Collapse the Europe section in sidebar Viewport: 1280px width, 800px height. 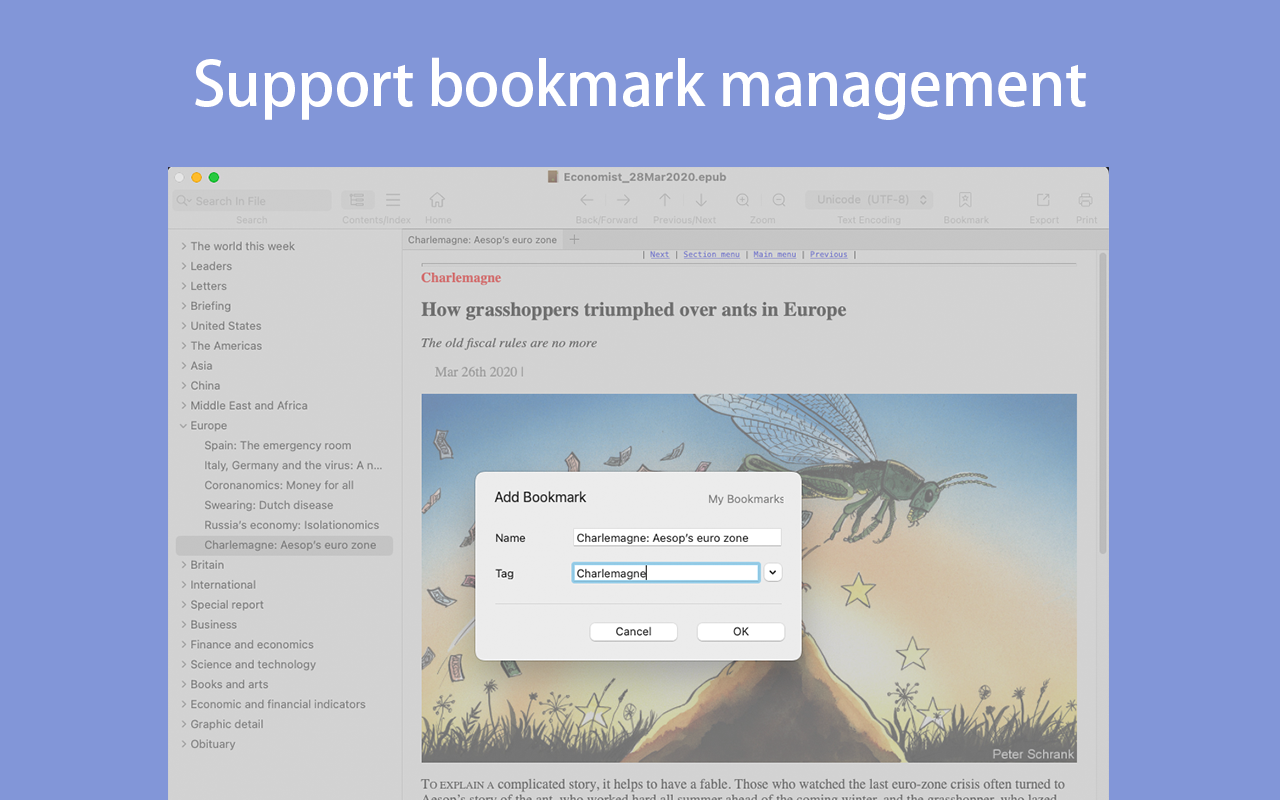pyautogui.click(x=184, y=426)
